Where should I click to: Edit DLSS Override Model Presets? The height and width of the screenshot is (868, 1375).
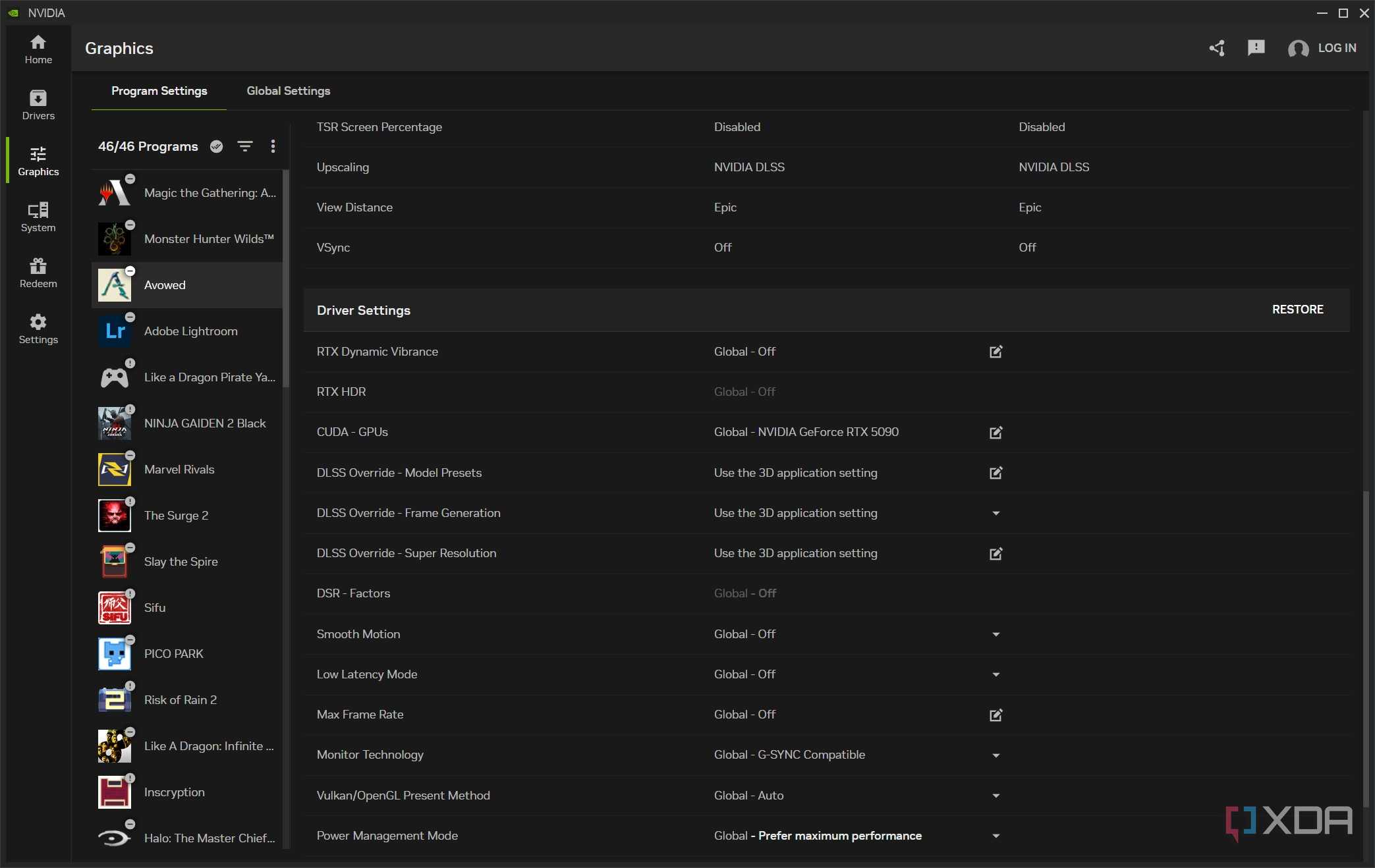(996, 473)
